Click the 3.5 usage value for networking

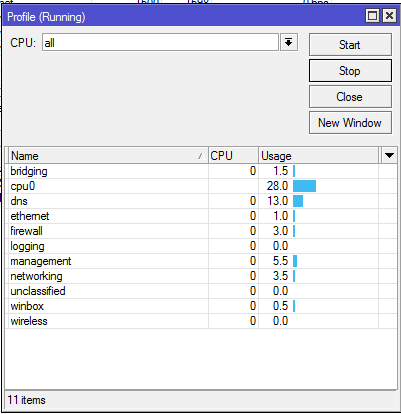pos(280,276)
